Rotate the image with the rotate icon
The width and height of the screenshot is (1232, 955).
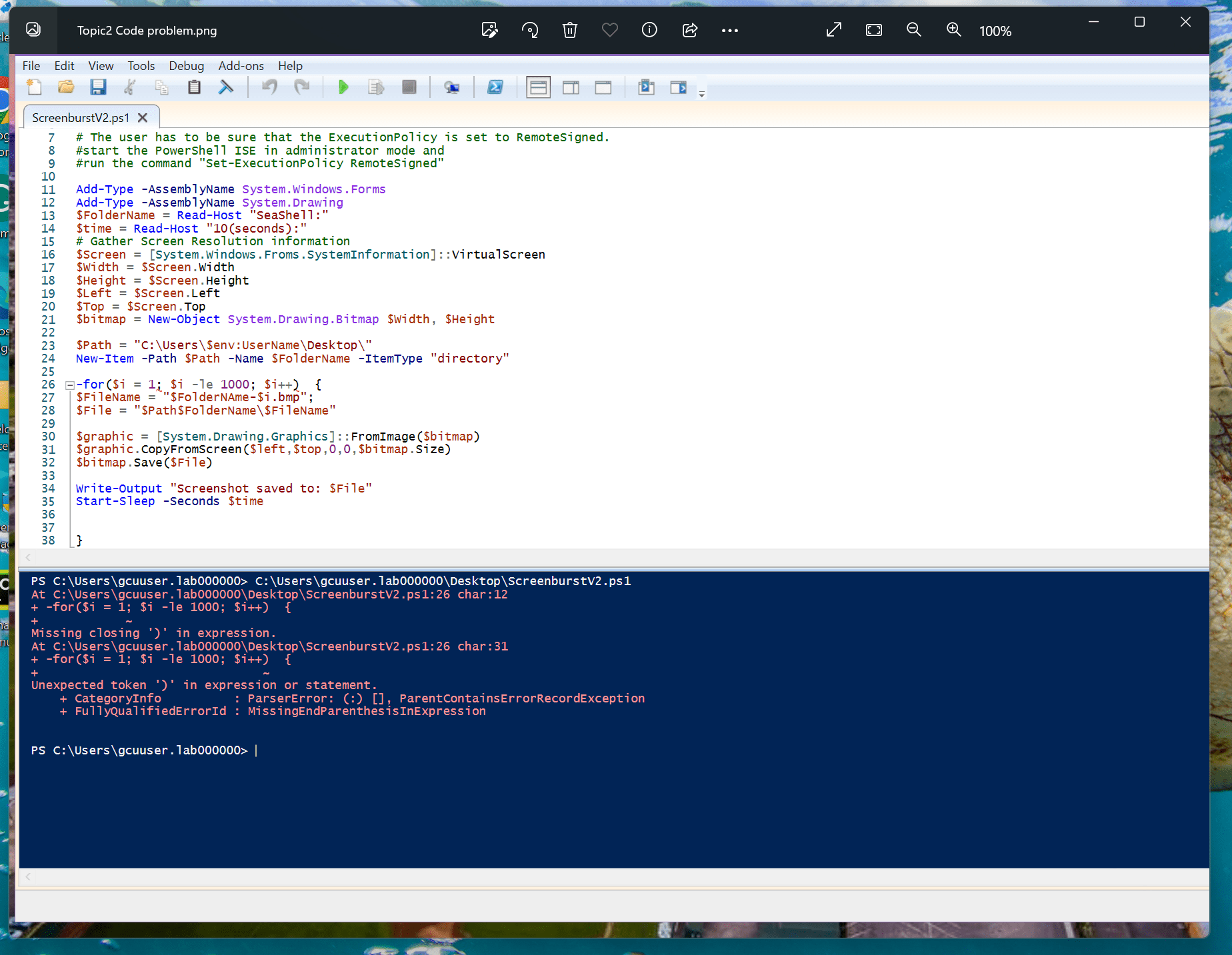[x=529, y=30]
